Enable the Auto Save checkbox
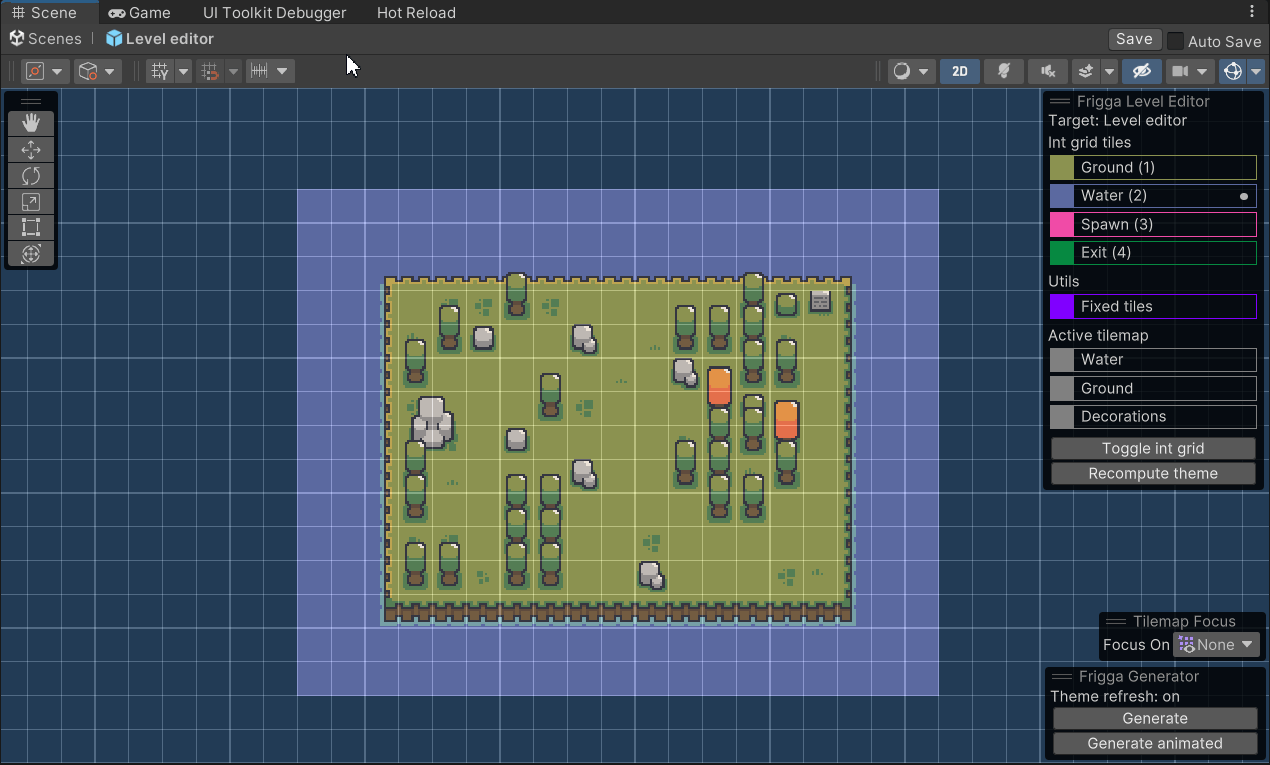Image resolution: width=1270 pixels, height=765 pixels. pyautogui.click(x=1175, y=41)
